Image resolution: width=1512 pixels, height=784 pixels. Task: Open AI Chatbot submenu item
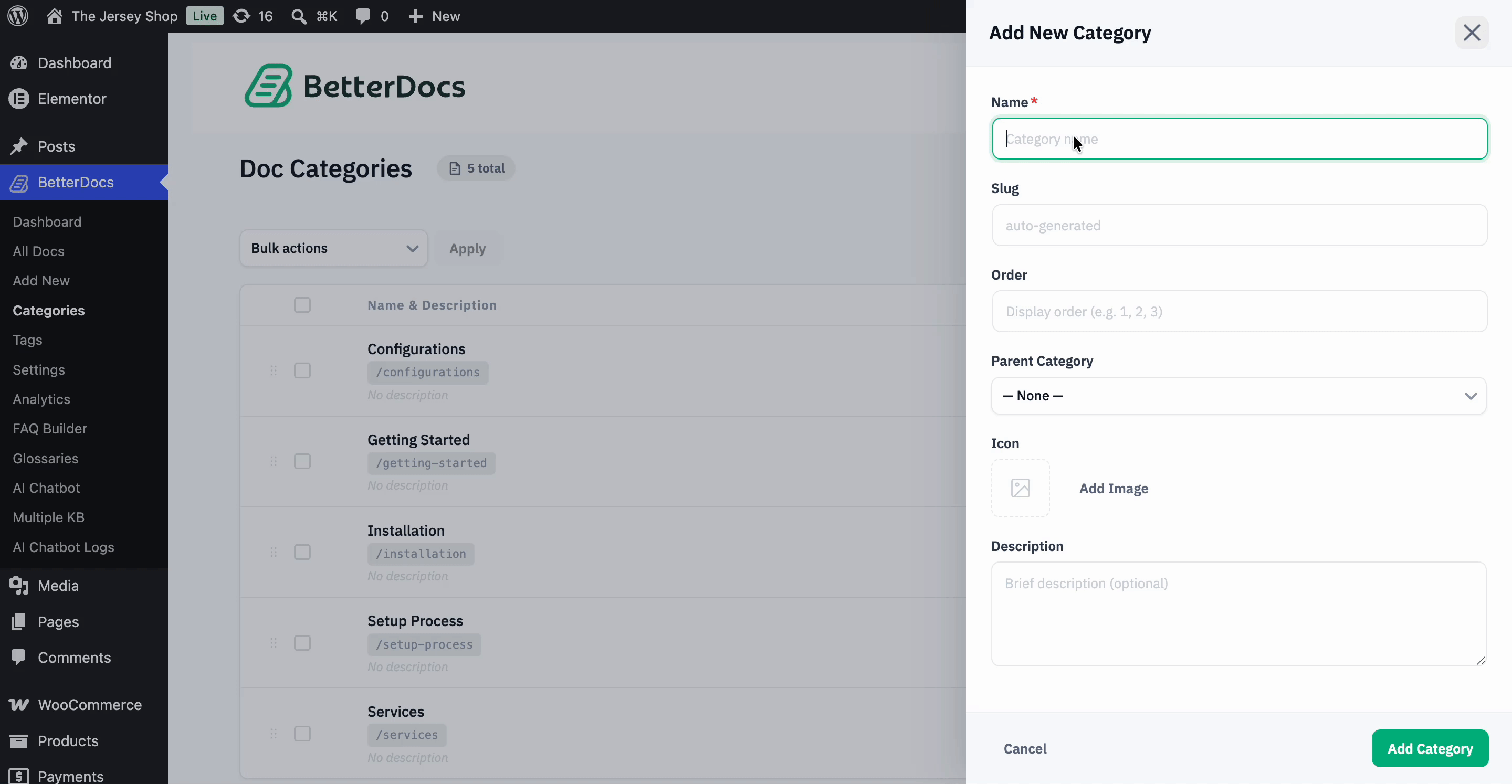46,488
